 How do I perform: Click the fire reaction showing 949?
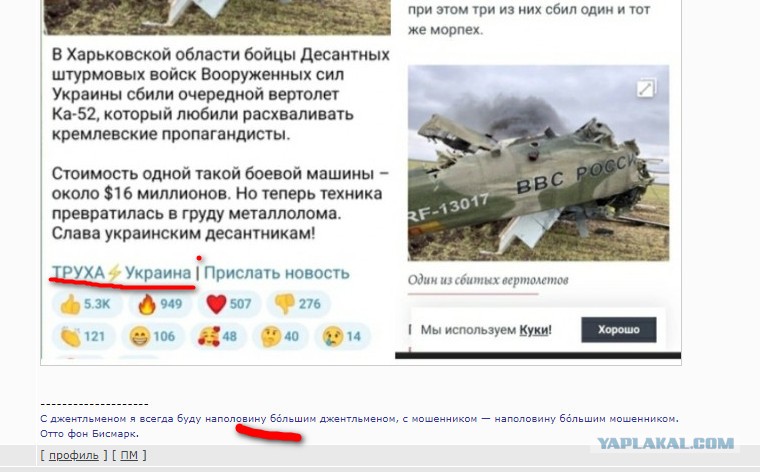coord(160,304)
